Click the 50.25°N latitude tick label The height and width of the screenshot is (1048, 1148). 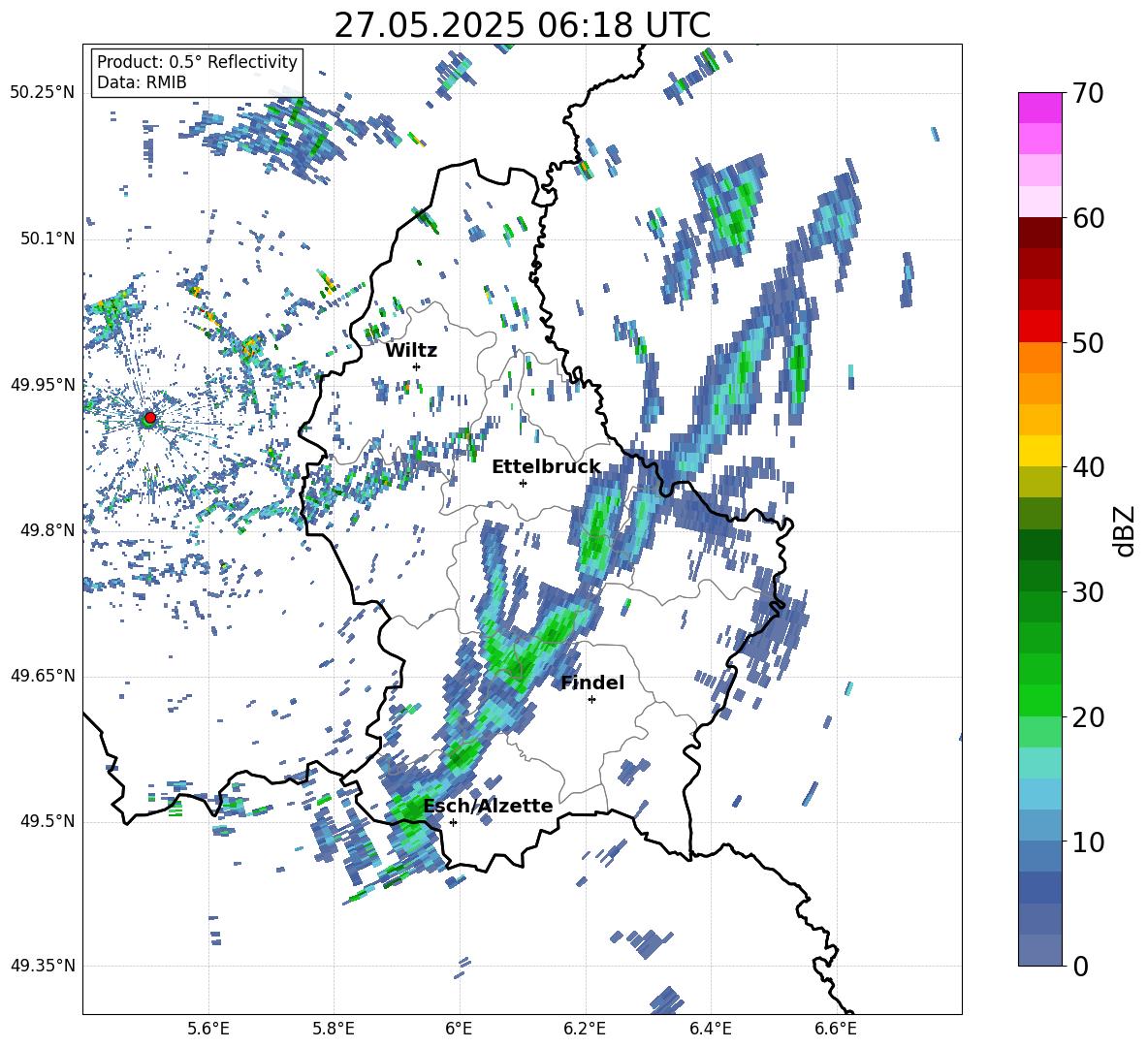click(x=43, y=93)
